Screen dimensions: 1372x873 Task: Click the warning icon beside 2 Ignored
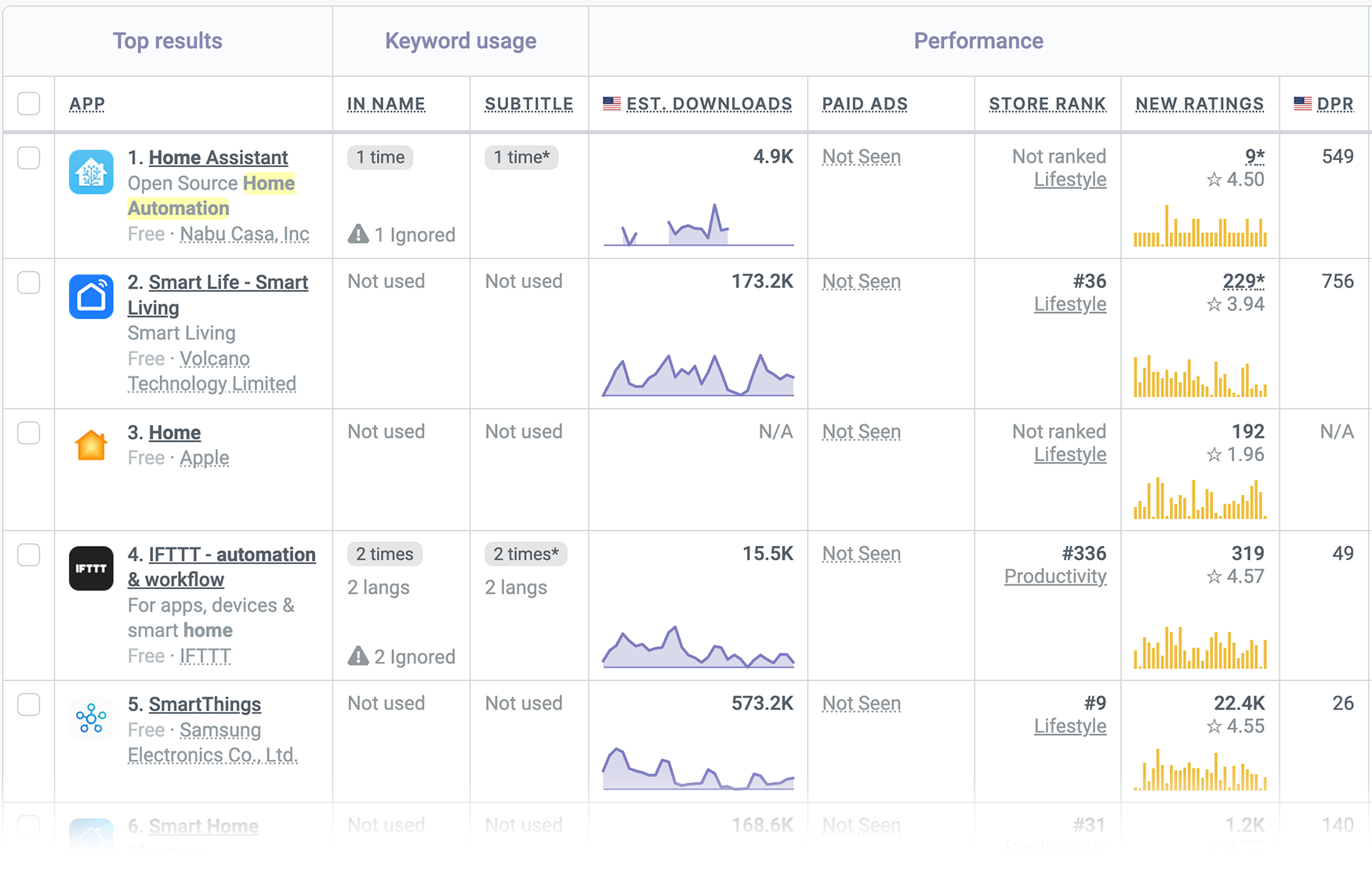(x=358, y=656)
